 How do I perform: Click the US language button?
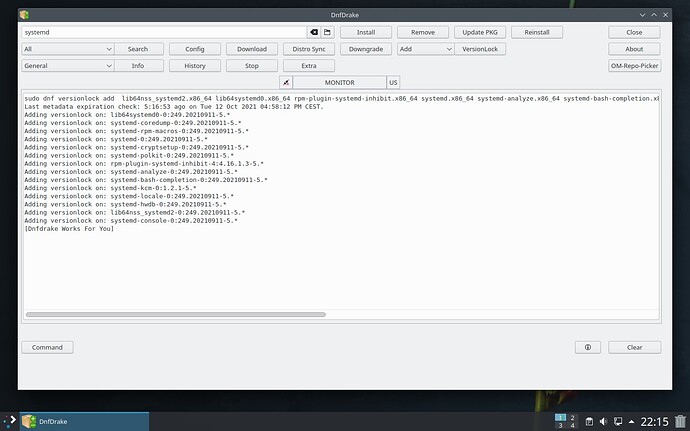[x=393, y=82]
